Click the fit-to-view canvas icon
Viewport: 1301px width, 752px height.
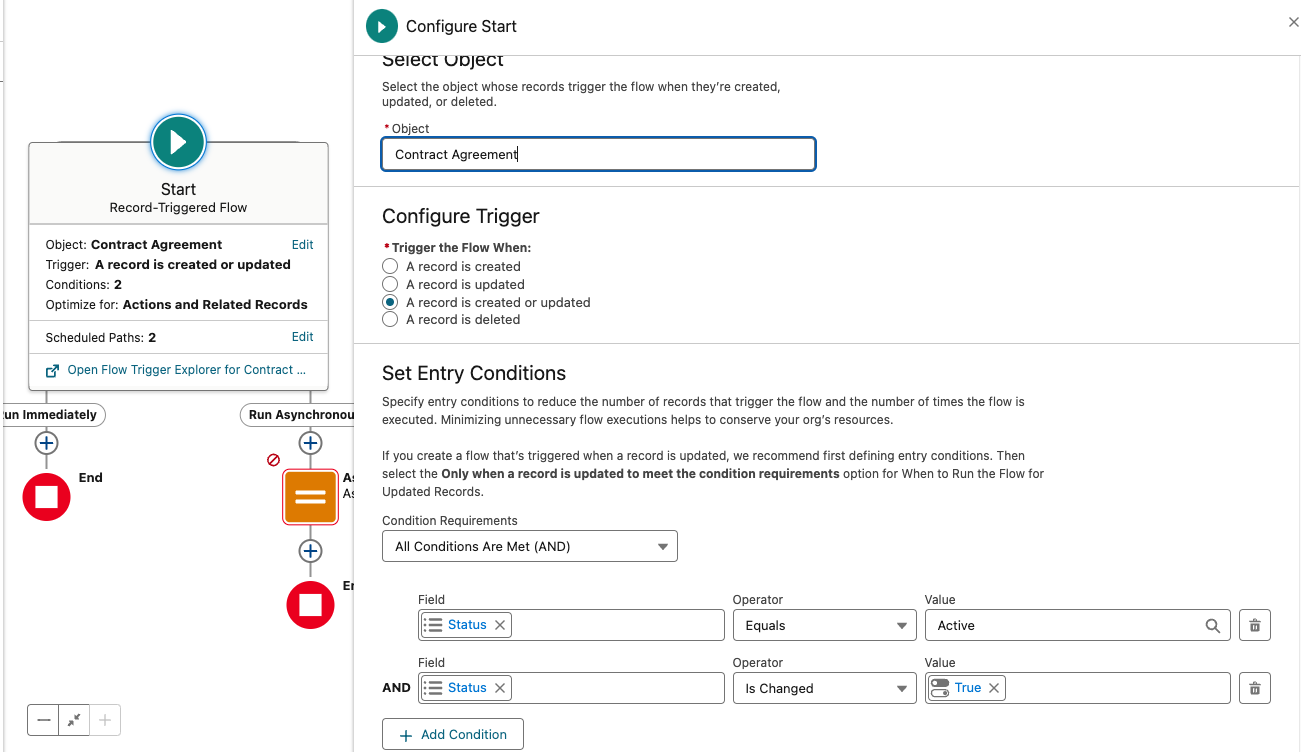(74, 720)
